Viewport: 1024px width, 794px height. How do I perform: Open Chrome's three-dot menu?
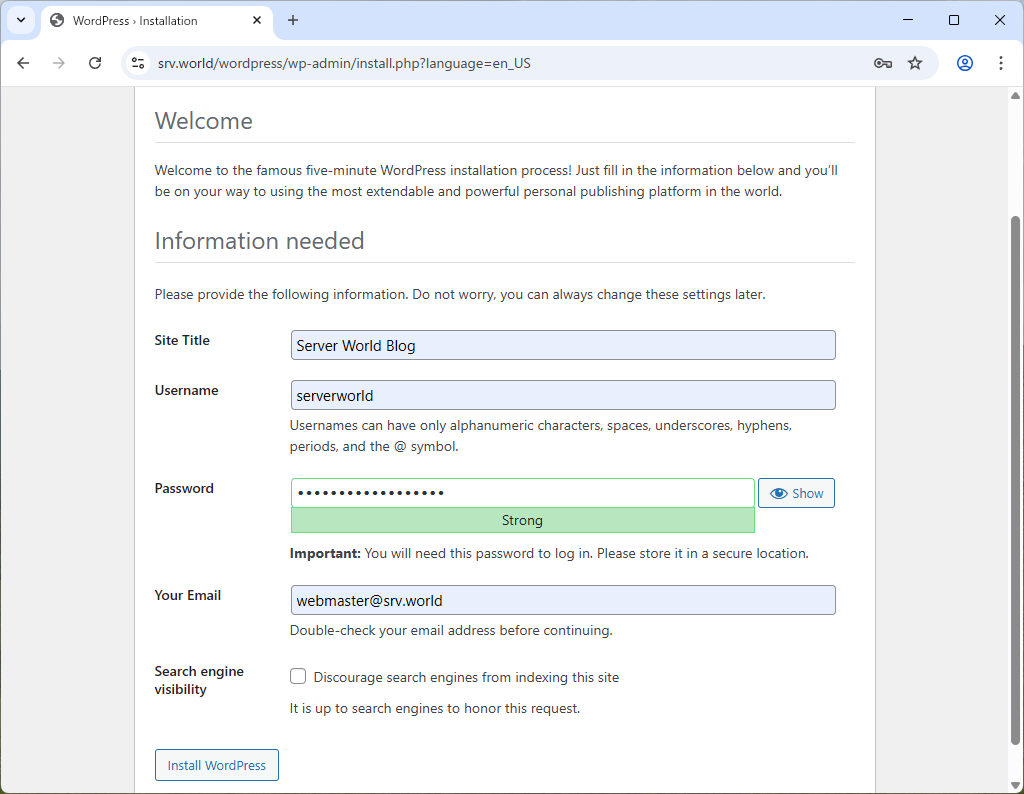tap(1001, 62)
